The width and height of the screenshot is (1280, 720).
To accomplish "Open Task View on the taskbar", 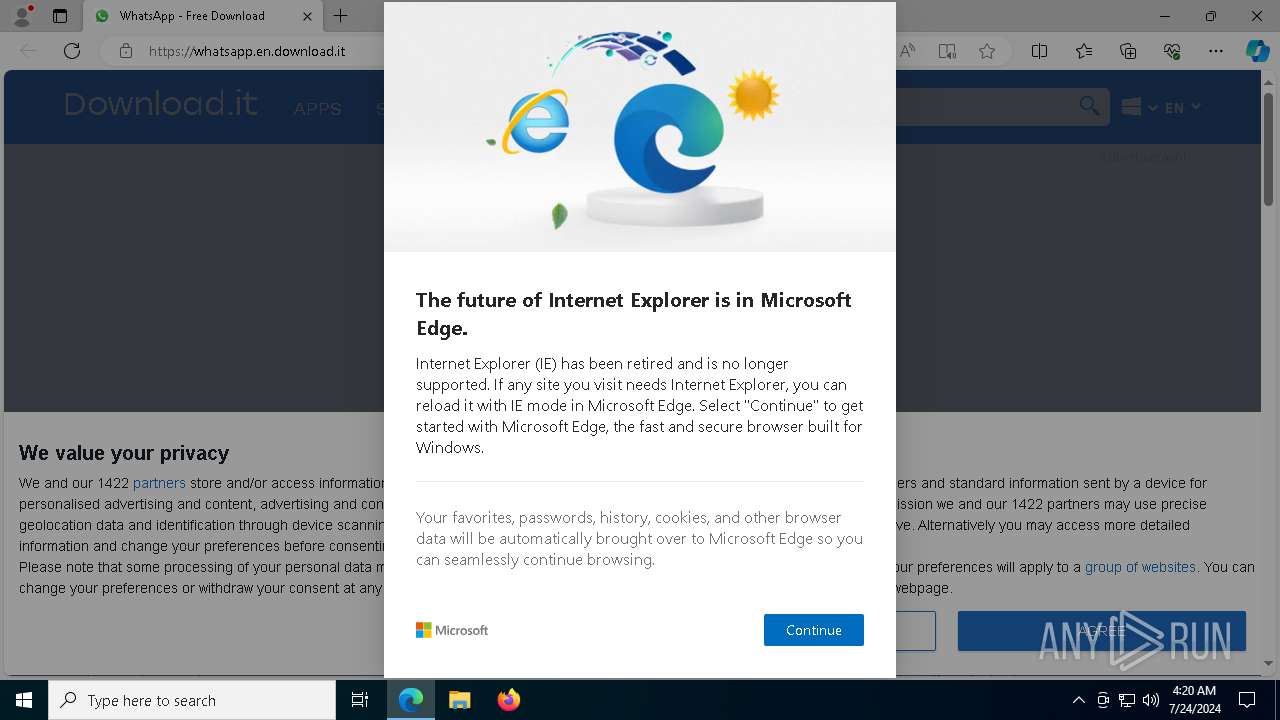I will click(360, 700).
